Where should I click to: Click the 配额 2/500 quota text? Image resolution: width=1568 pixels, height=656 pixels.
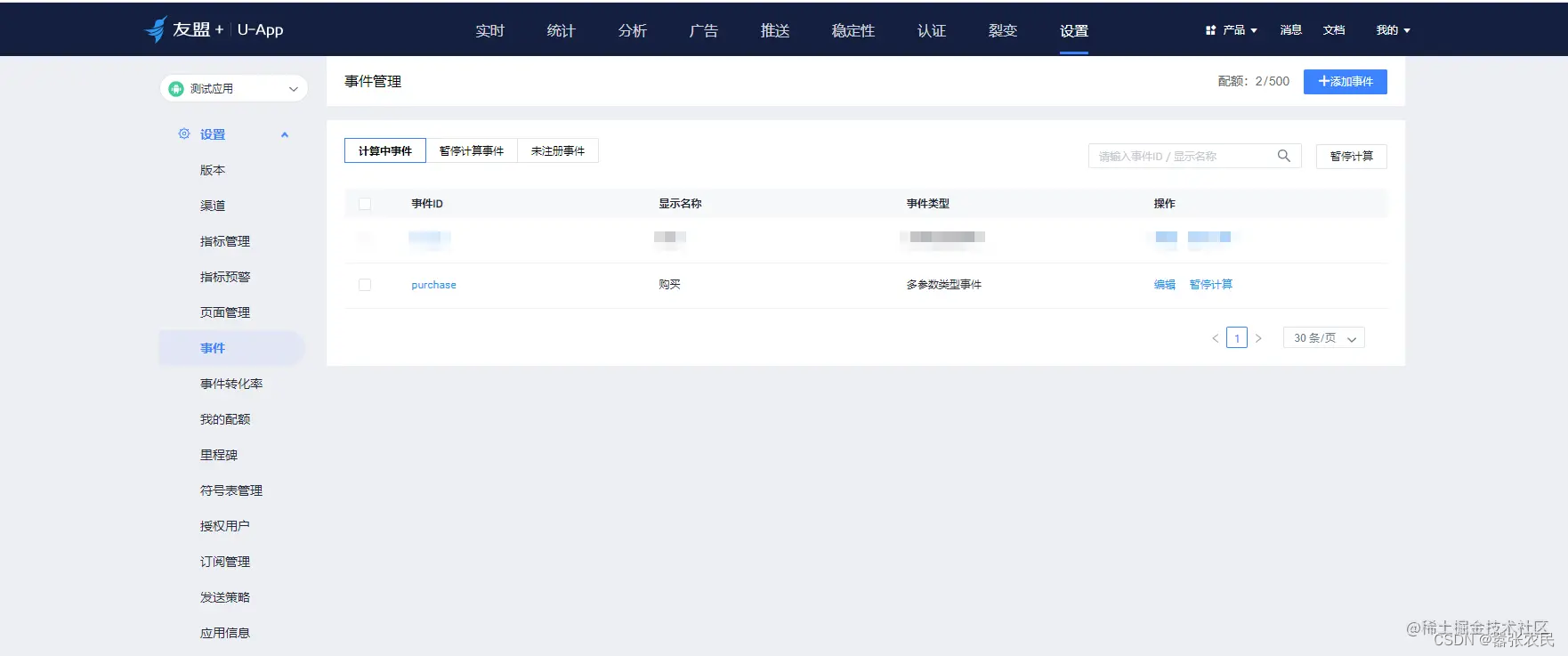(x=1253, y=81)
